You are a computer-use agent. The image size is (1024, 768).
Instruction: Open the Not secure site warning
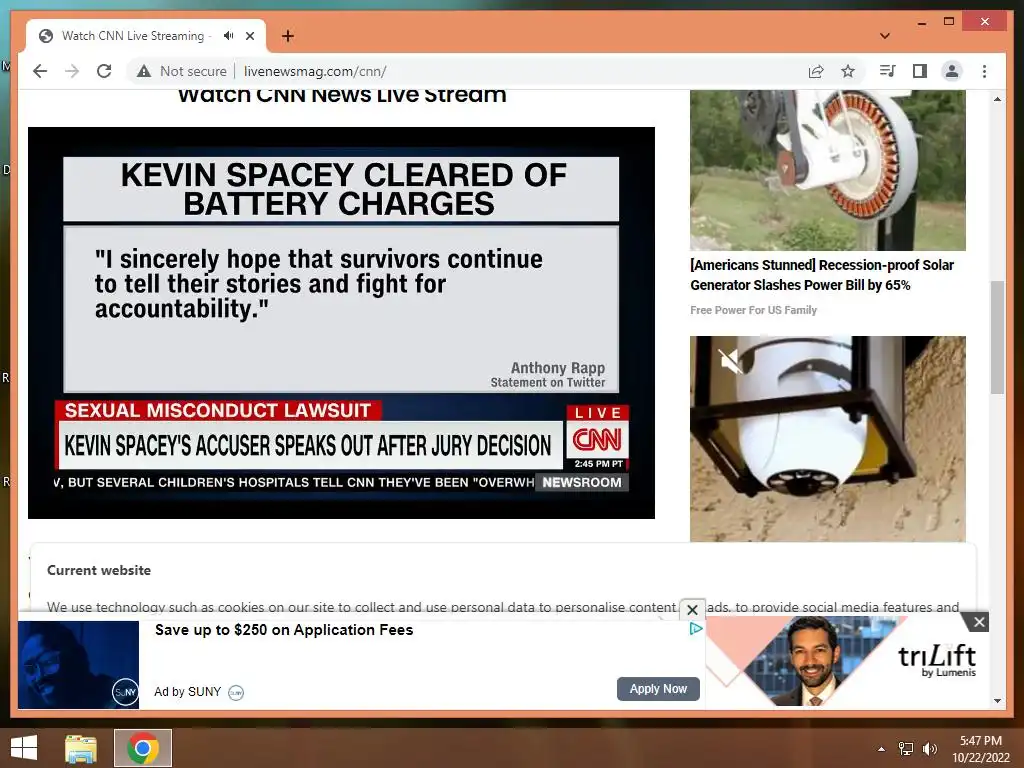point(182,71)
